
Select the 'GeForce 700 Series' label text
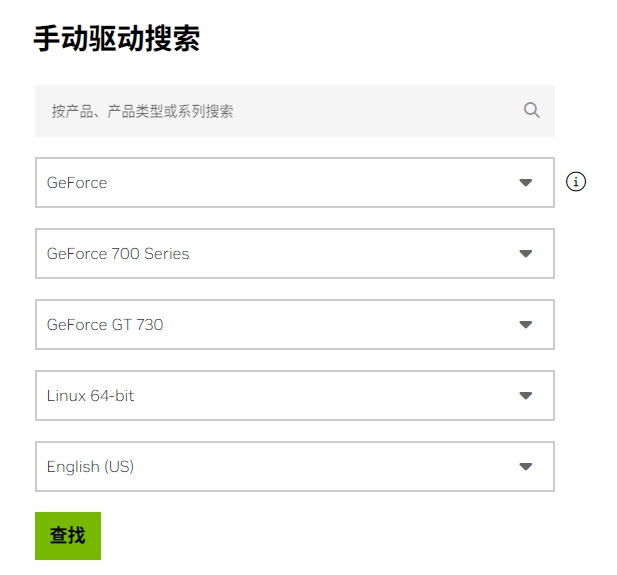(118, 254)
